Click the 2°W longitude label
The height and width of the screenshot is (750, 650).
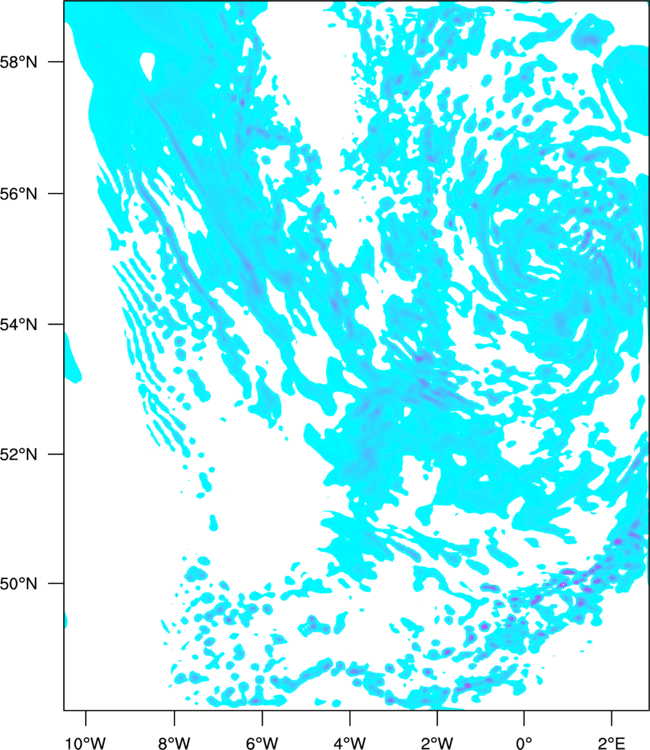(437, 743)
